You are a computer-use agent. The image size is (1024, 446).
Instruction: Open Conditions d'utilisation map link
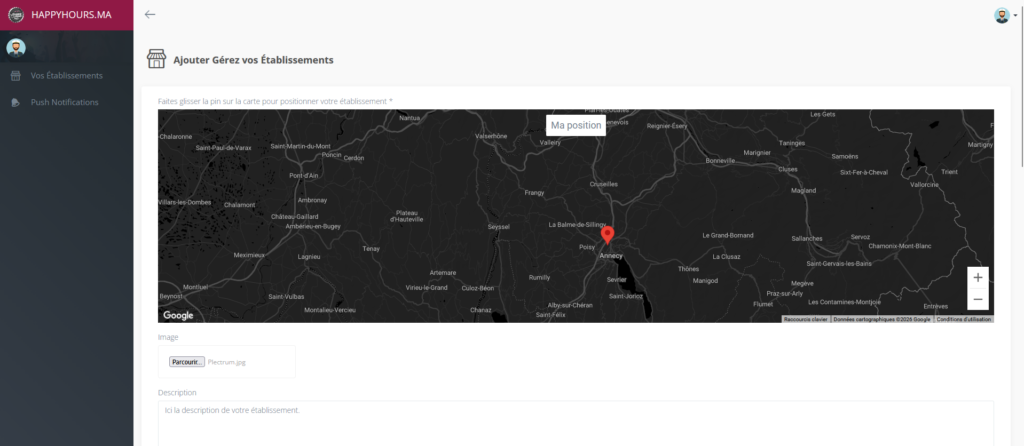pyautogui.click(x=964, y=319)
